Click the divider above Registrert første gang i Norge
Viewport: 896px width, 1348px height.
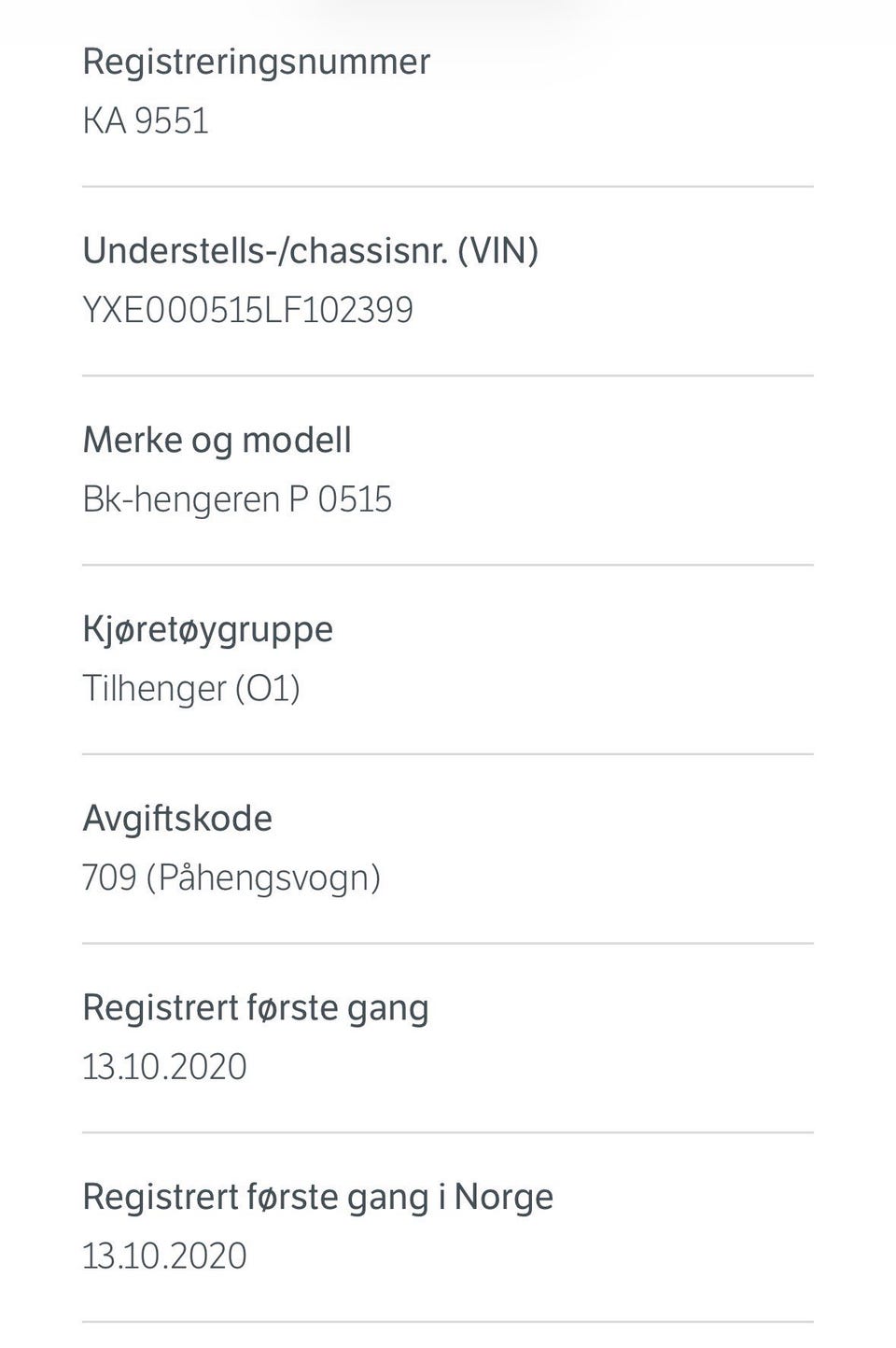(448, 1132)
